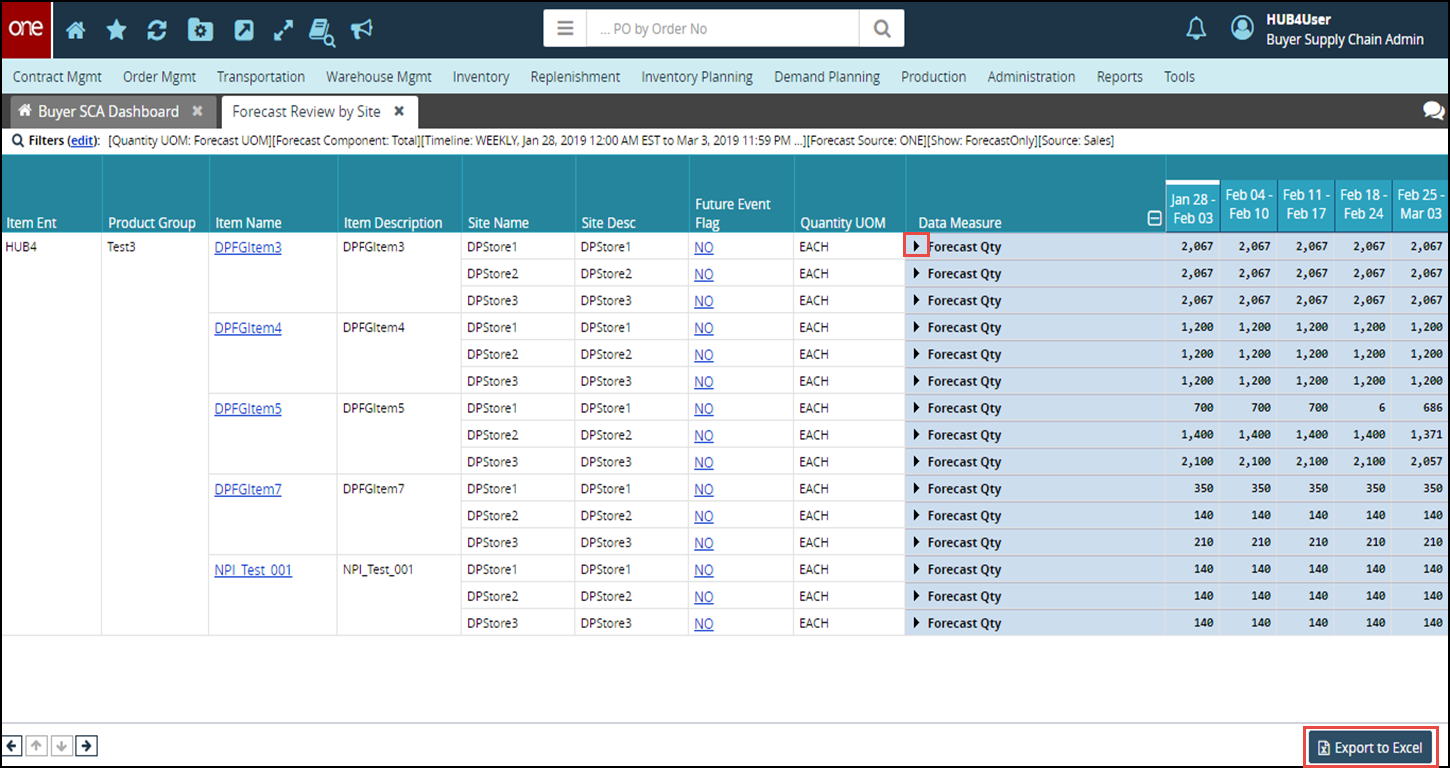Open the chat bubbles icon
1450x768 pixels.
[x=1433, y=111]
